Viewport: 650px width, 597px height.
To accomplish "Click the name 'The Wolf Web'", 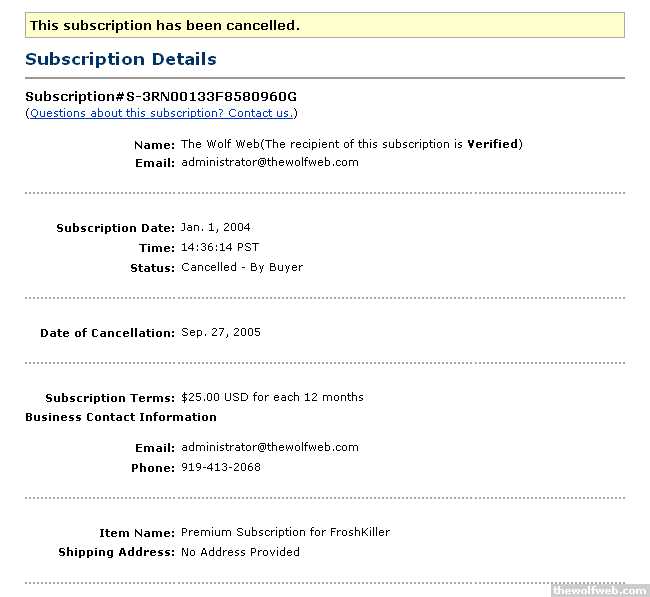I will click(217, 144).
